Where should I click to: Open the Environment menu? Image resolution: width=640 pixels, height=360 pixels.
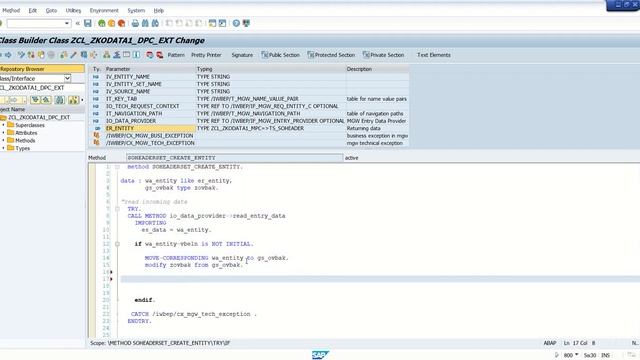pos(104,10)
